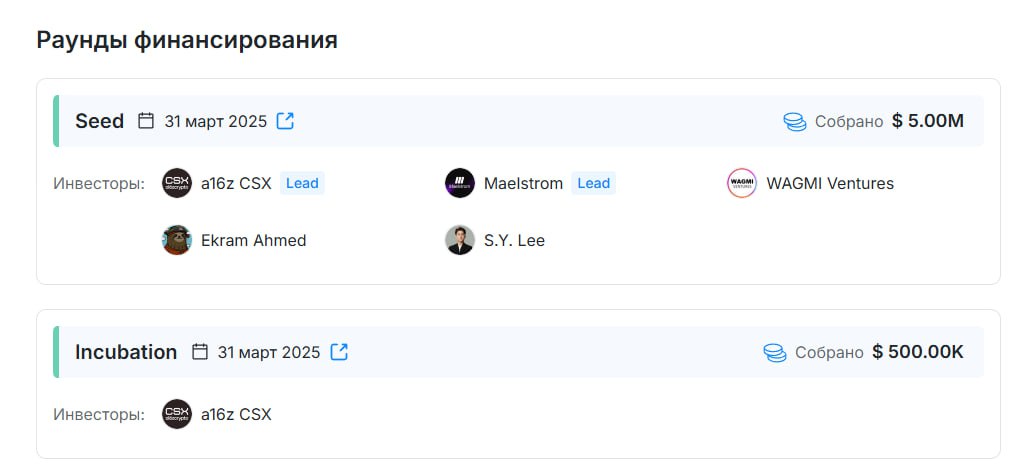Viewport: 1032px width, 468px height.
Task: Click the Lead badge next to Maelstrom
Action: tap(594, 184)
